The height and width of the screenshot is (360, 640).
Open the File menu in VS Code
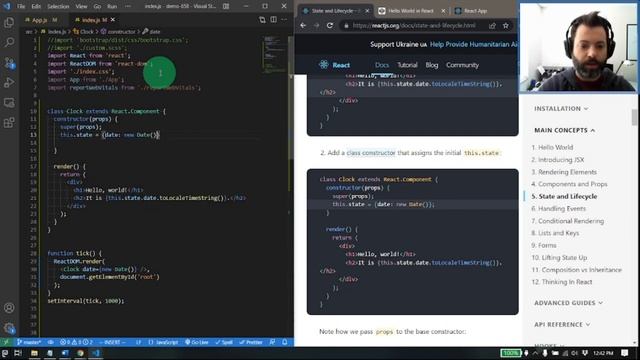click(x=21, y=6)
